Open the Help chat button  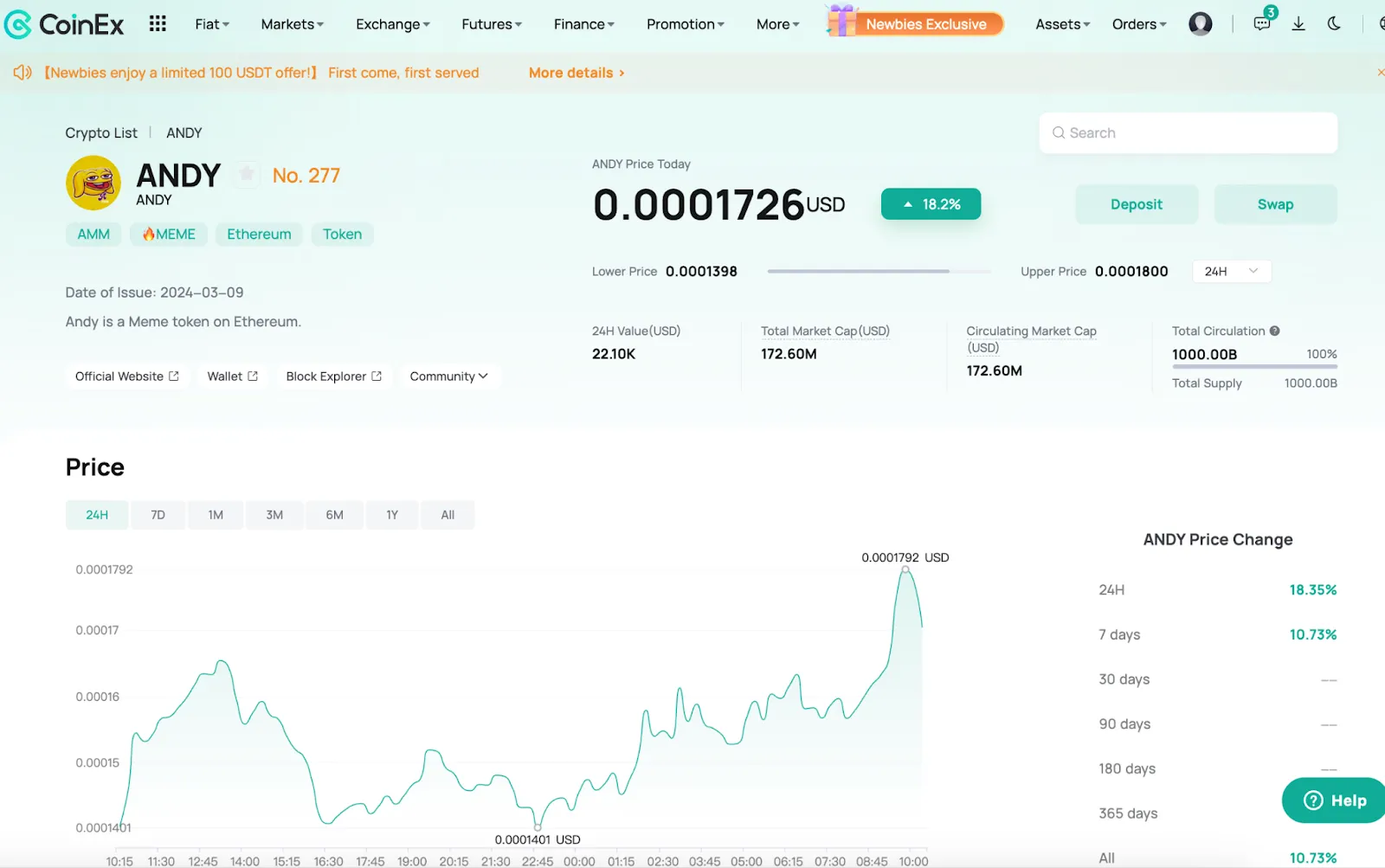(1334, 800)
